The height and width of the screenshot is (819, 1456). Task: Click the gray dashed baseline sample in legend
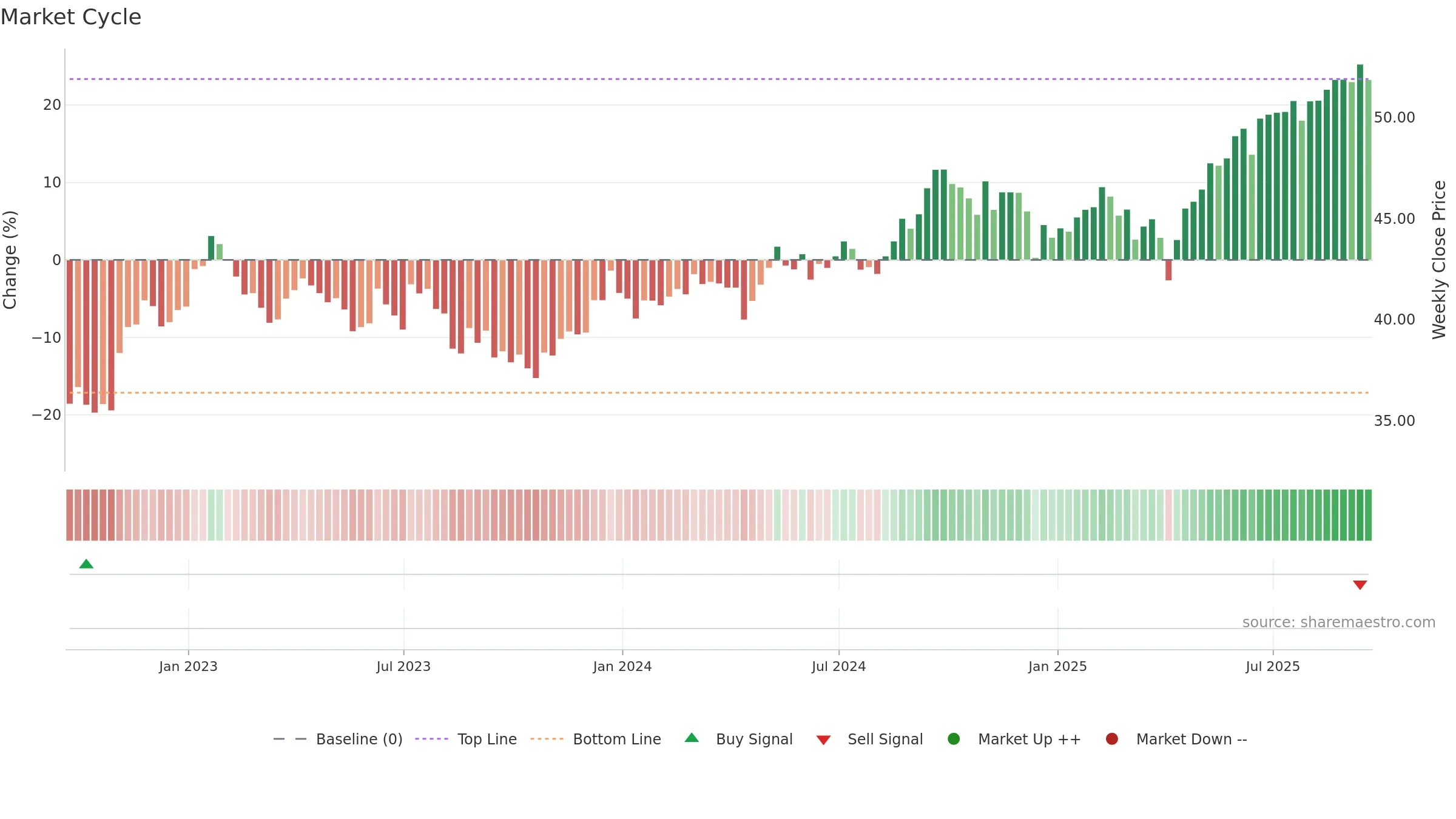pos(290,739)
